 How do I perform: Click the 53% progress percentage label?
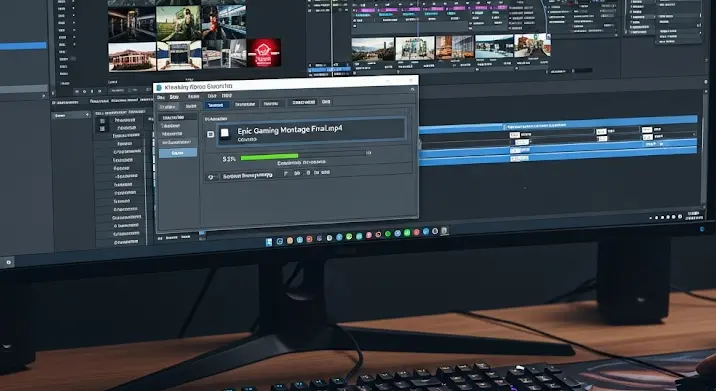pyautogui.click(x=229, y=159)
